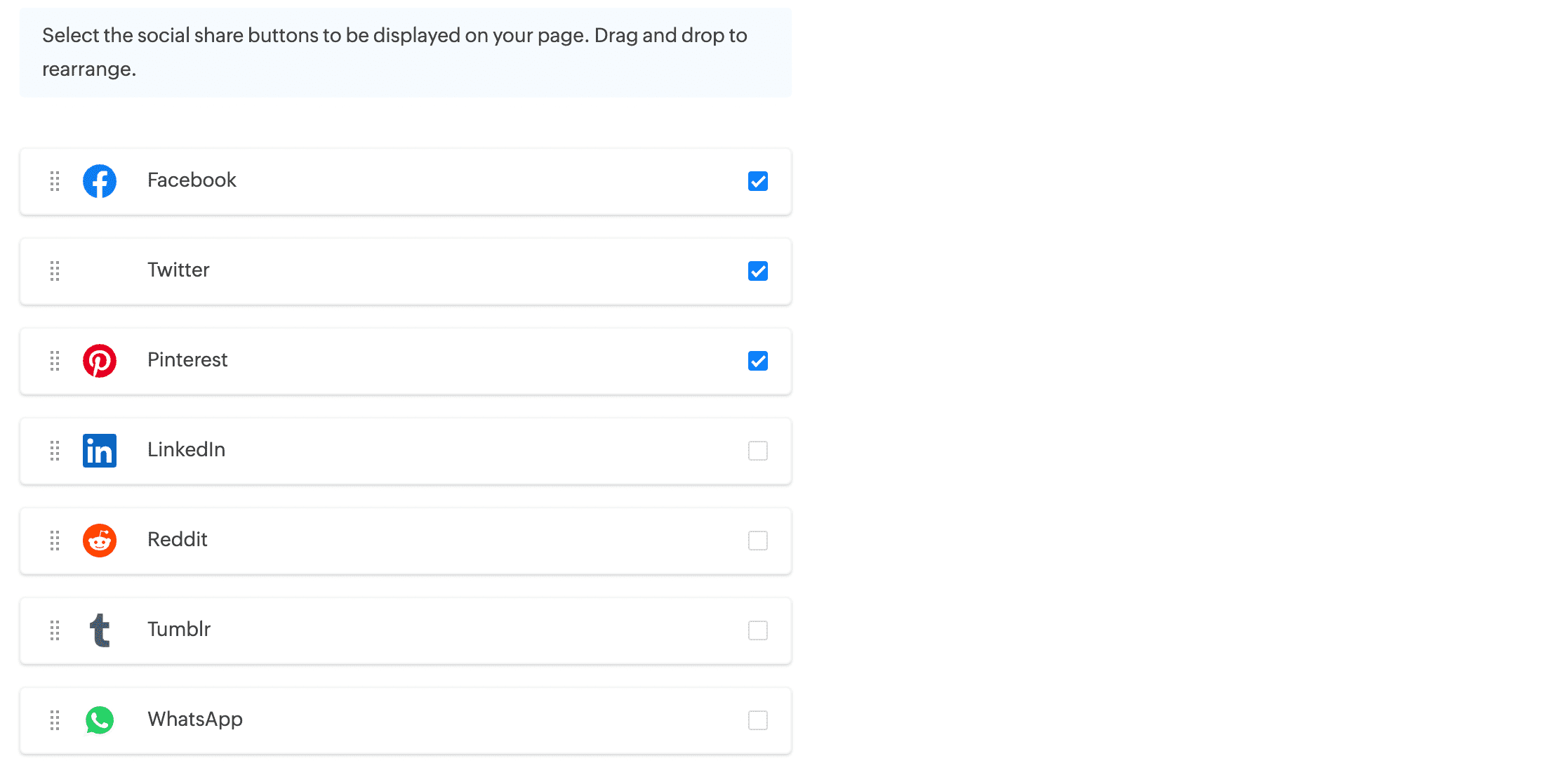Enable the LinkedIn share checkbox

pos(758,451)
